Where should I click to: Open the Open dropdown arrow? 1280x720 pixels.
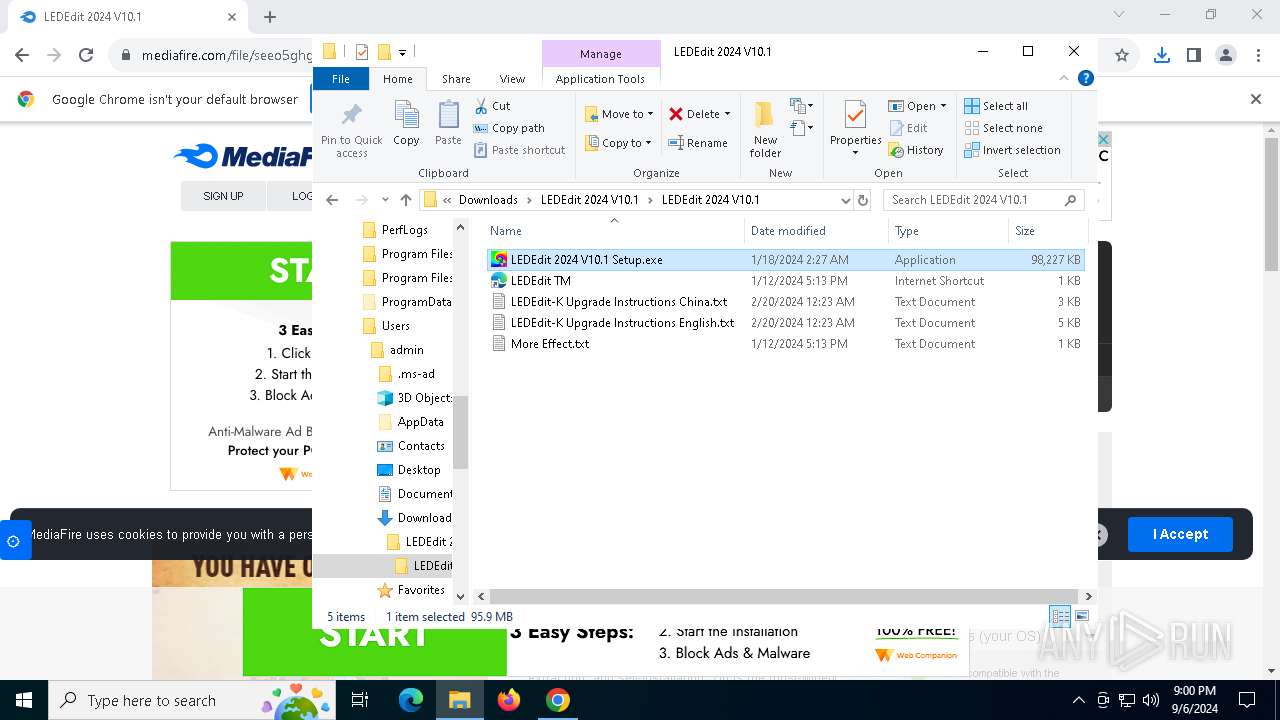pos(943,106)
